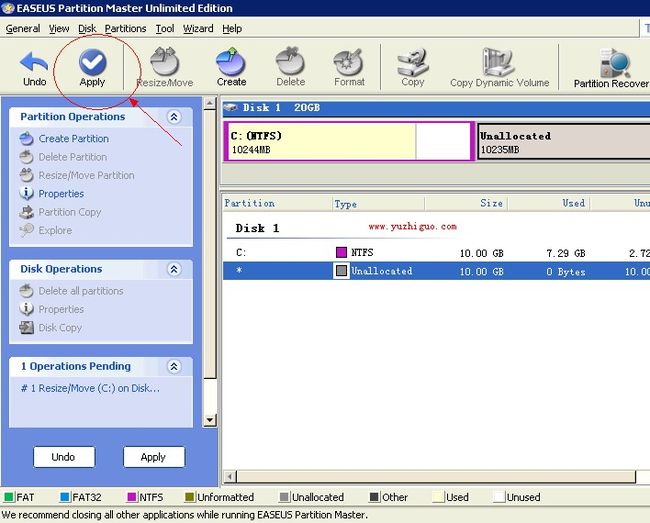Screen dimensions: 650x523
Task: Open the Partitions menu
Action: (125, 29)
